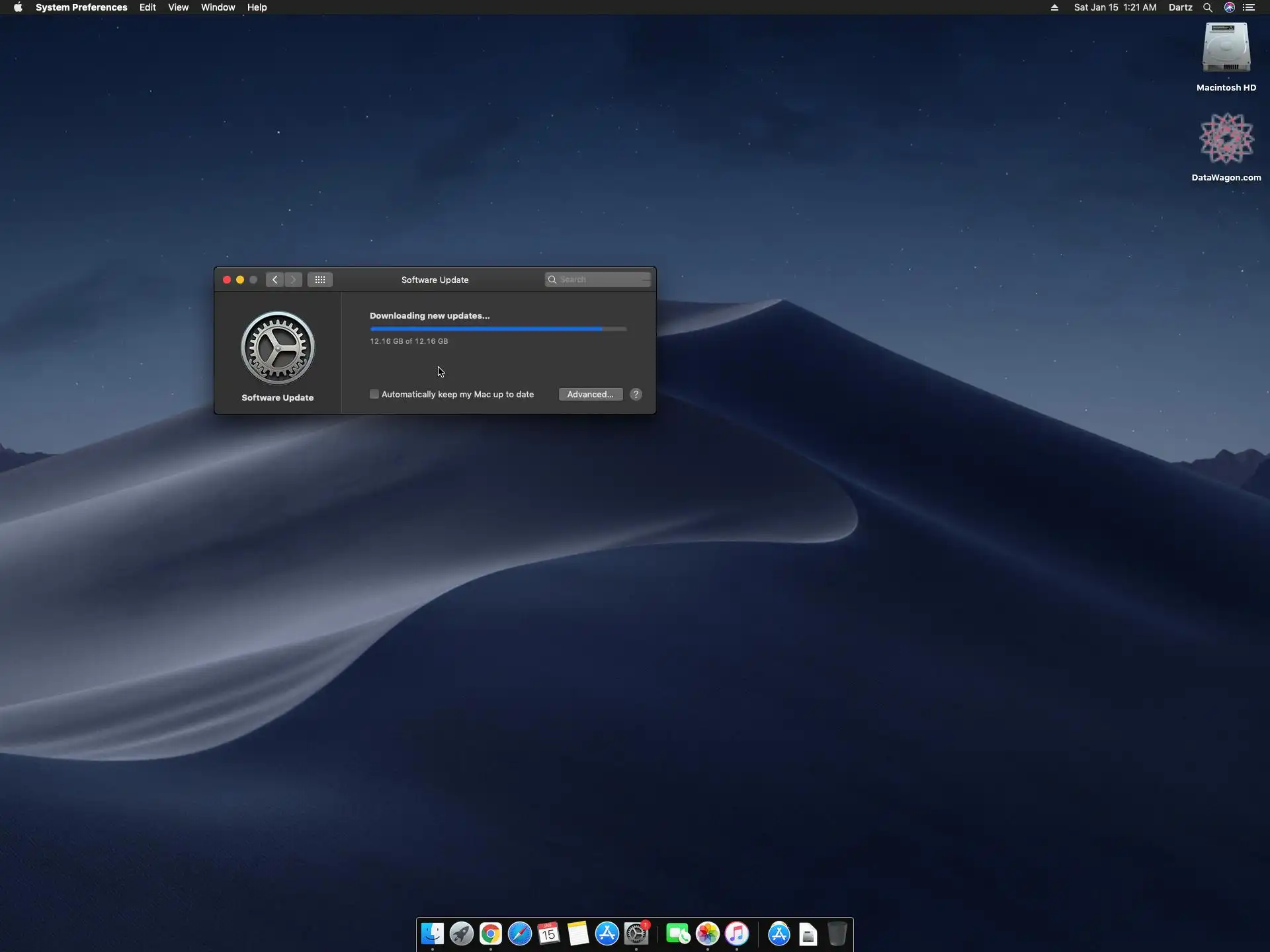
Task: Enable automatically keep my Mac up to date
Action: tap(374, 394)
